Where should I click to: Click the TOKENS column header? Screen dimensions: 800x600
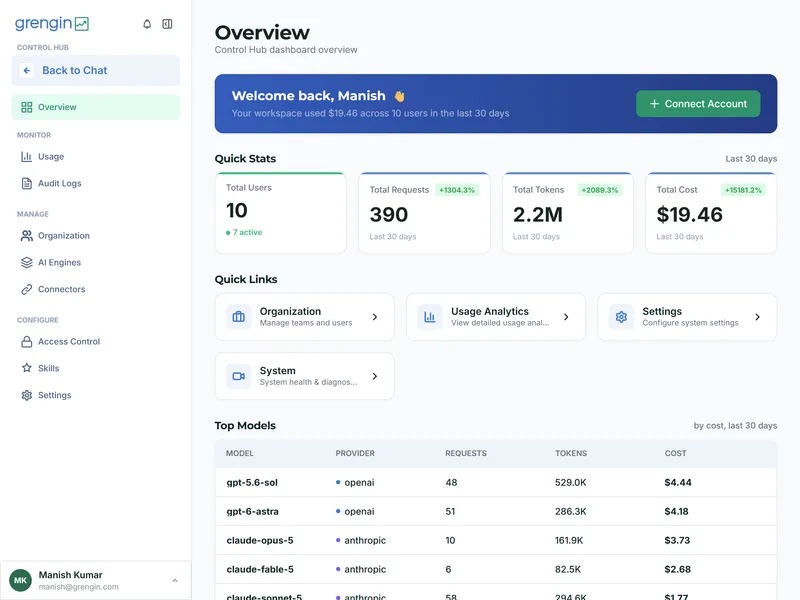point(571,453)
